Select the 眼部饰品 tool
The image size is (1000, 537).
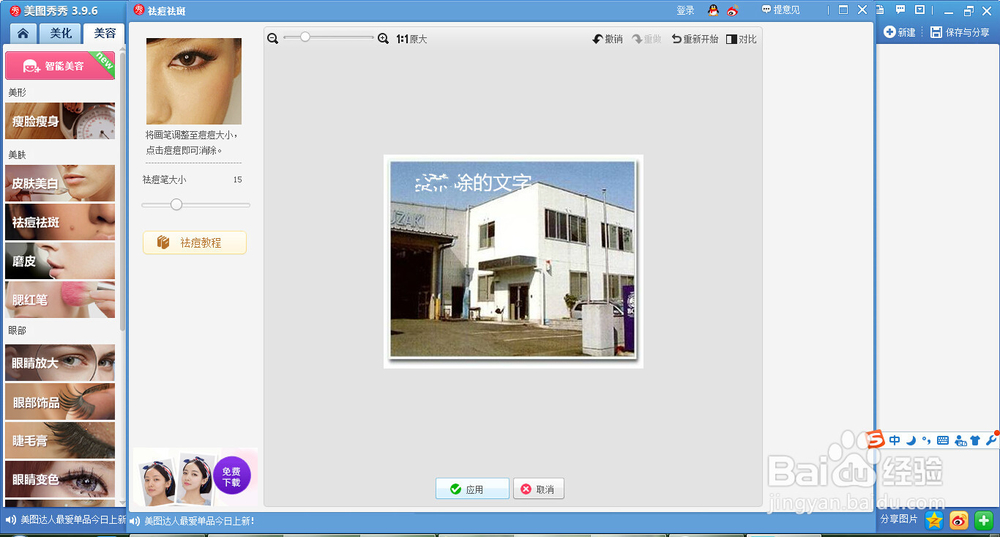(60, 402)
